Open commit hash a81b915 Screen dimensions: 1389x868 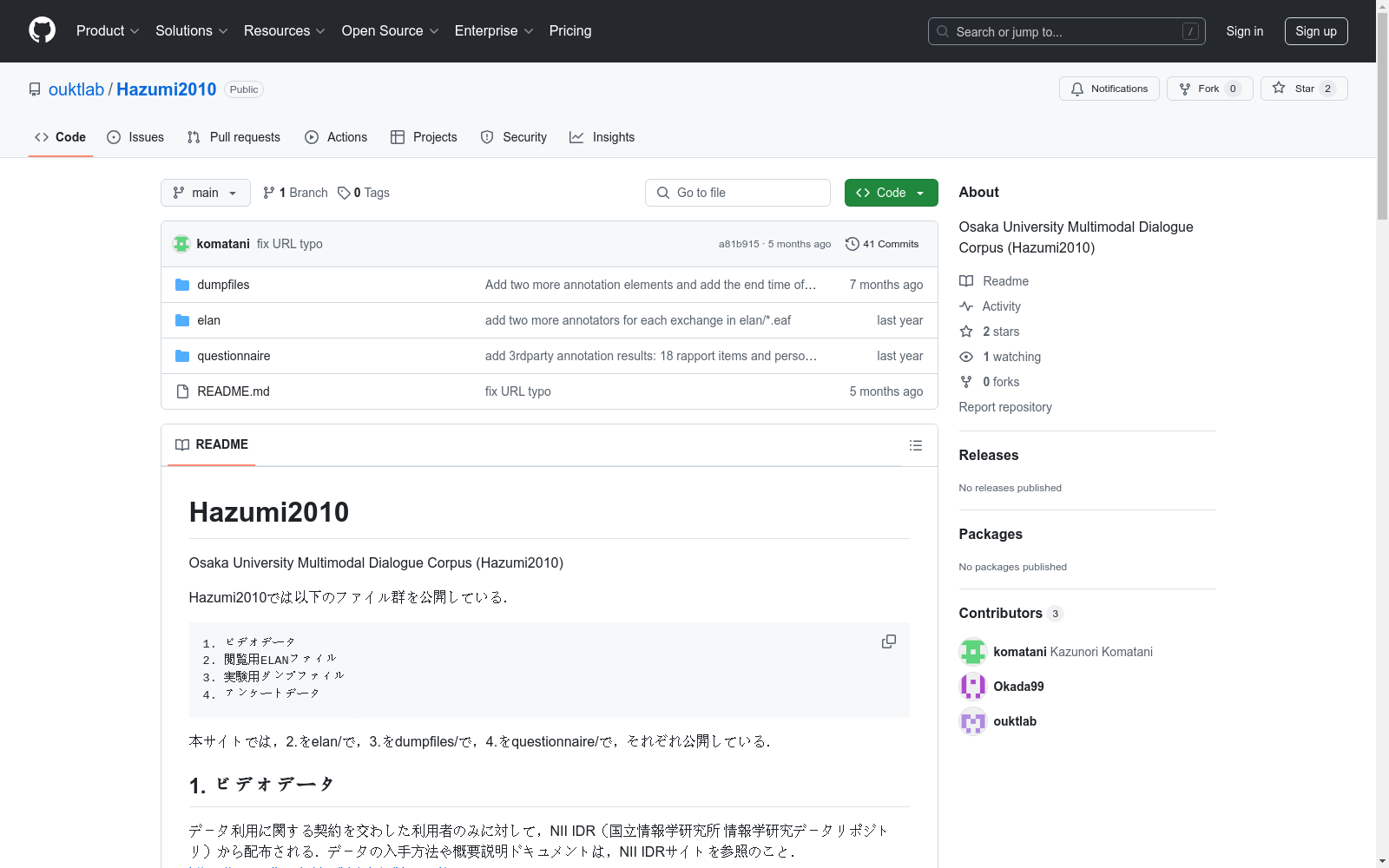click(739, 244)
